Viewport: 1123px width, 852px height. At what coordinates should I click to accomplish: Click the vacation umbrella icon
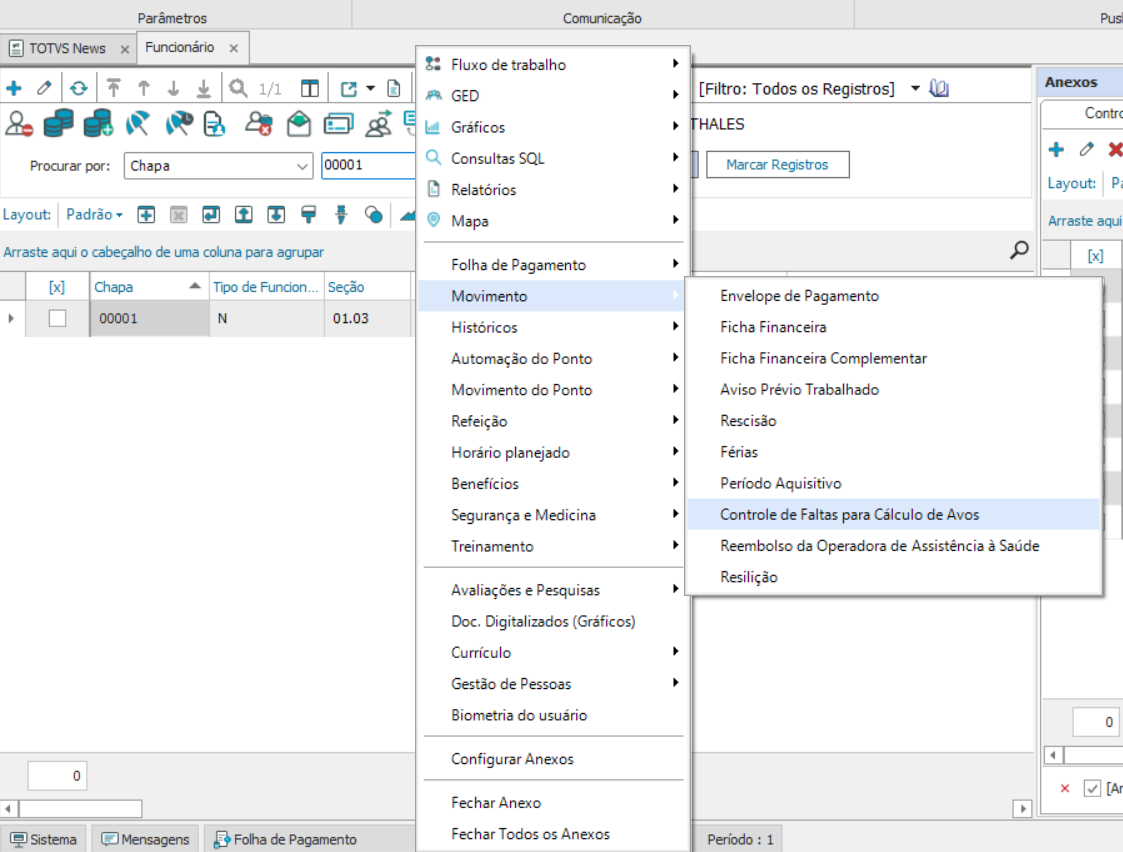138,124
